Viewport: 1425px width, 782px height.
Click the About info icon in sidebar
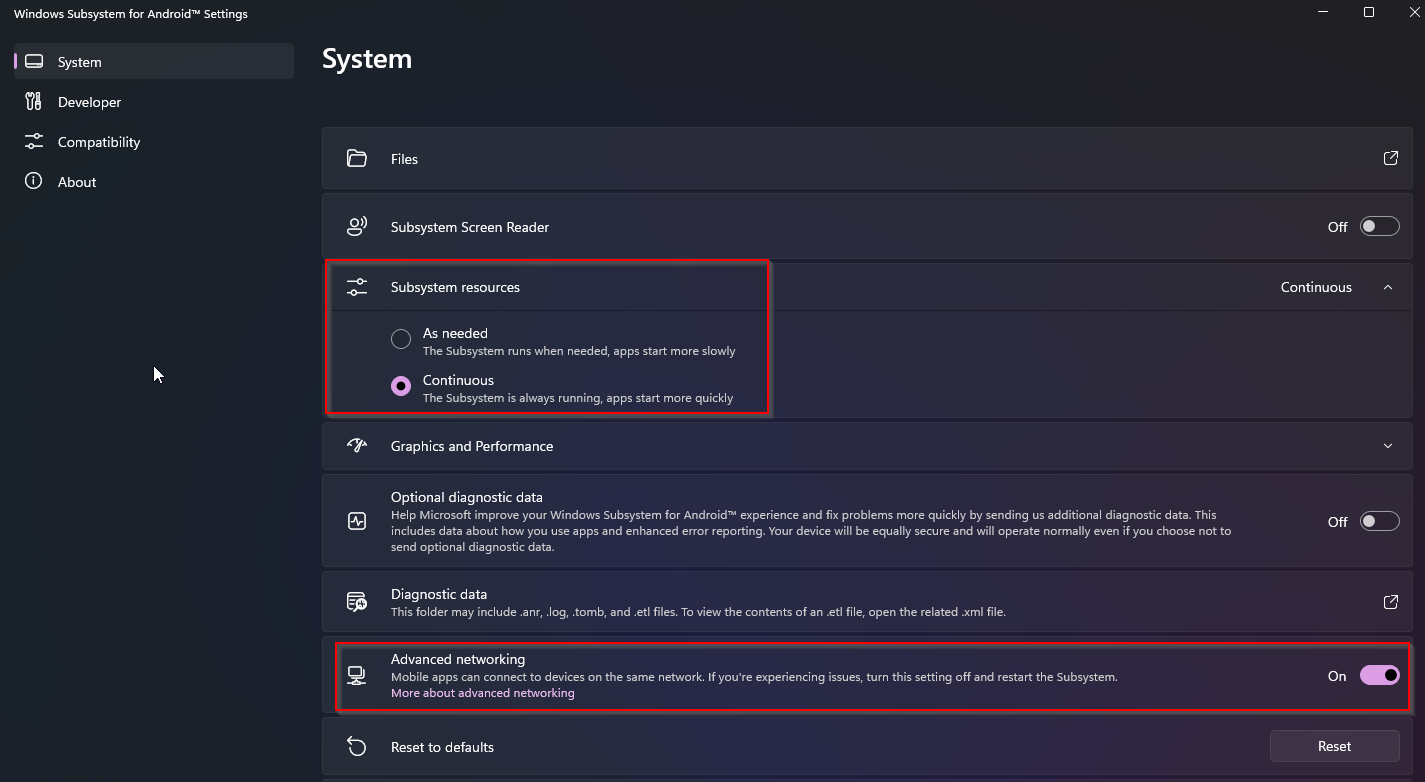(33, 181)
